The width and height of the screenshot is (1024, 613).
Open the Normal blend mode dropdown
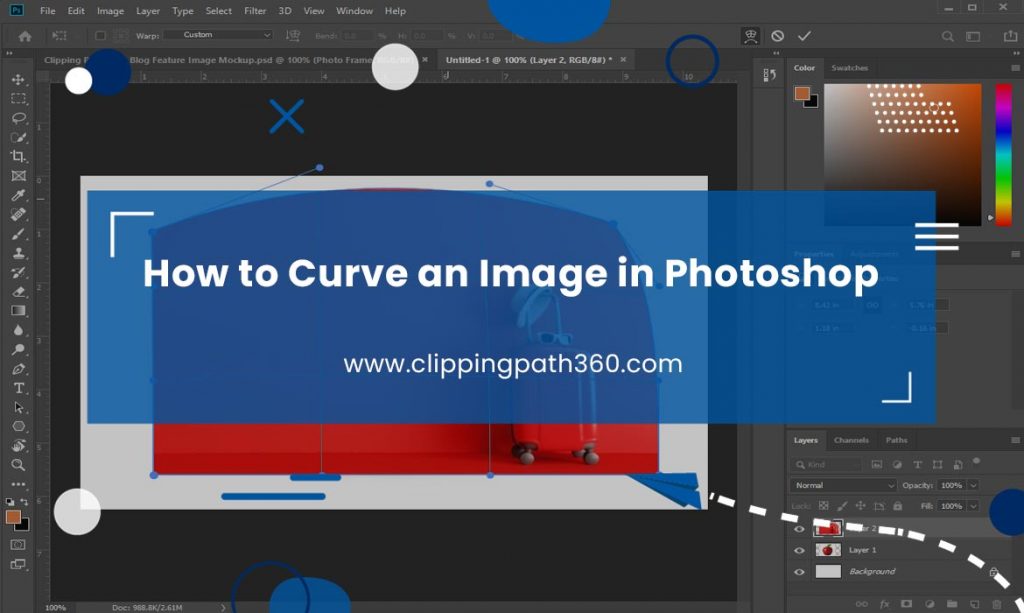[x=843, y=485]
